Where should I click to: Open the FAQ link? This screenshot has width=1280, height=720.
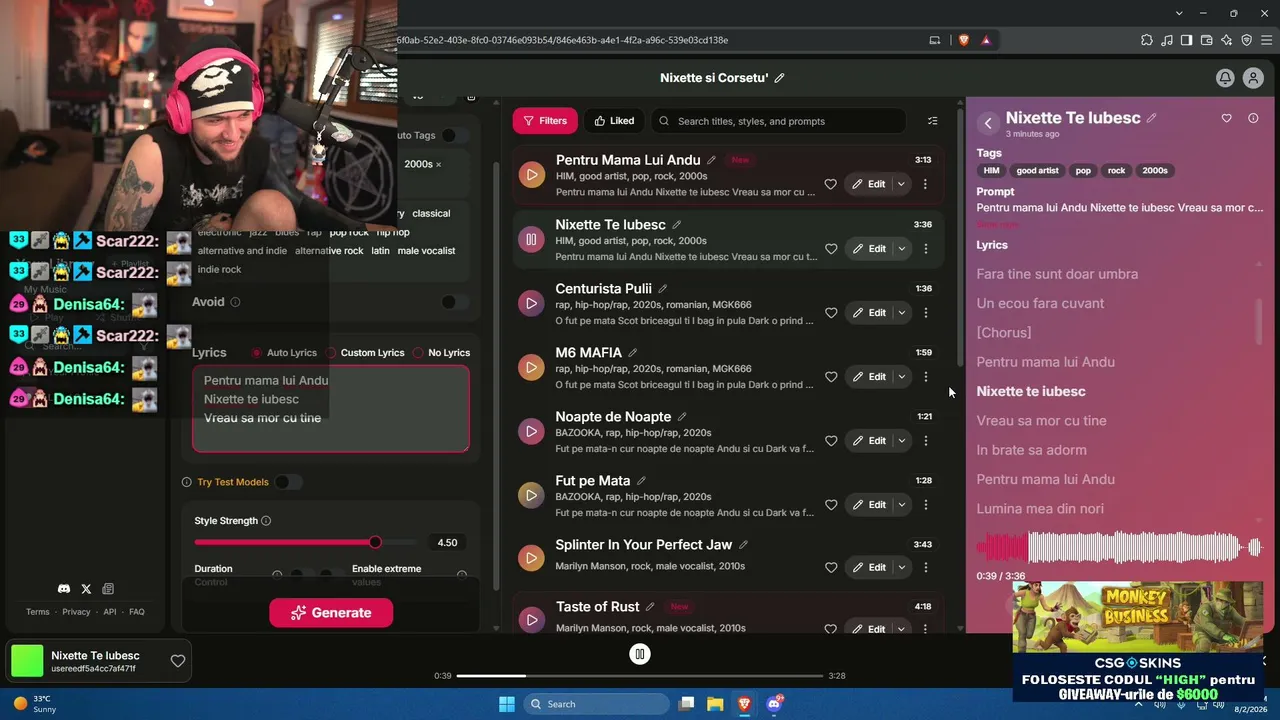(137, 612)
